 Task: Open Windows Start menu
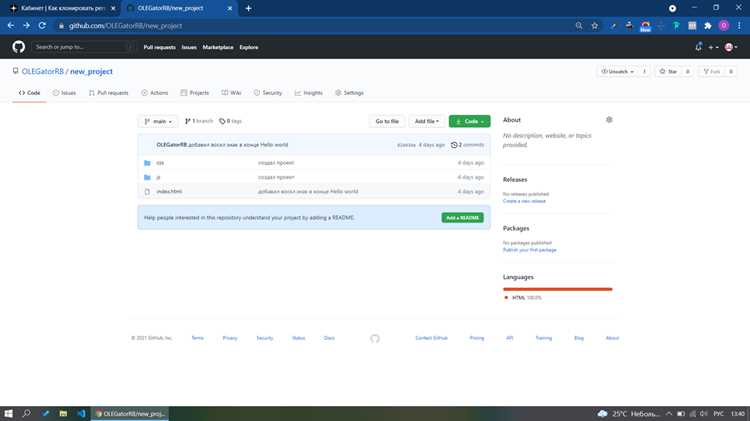8,413
